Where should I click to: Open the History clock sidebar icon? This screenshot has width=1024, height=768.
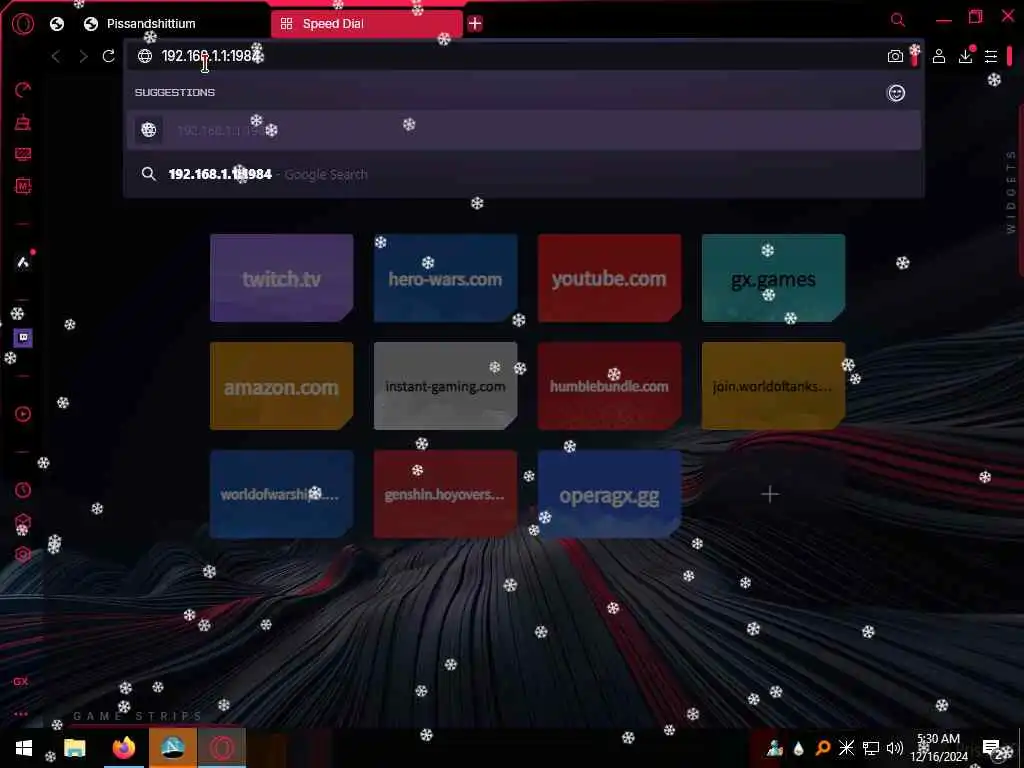click(23, 490)
